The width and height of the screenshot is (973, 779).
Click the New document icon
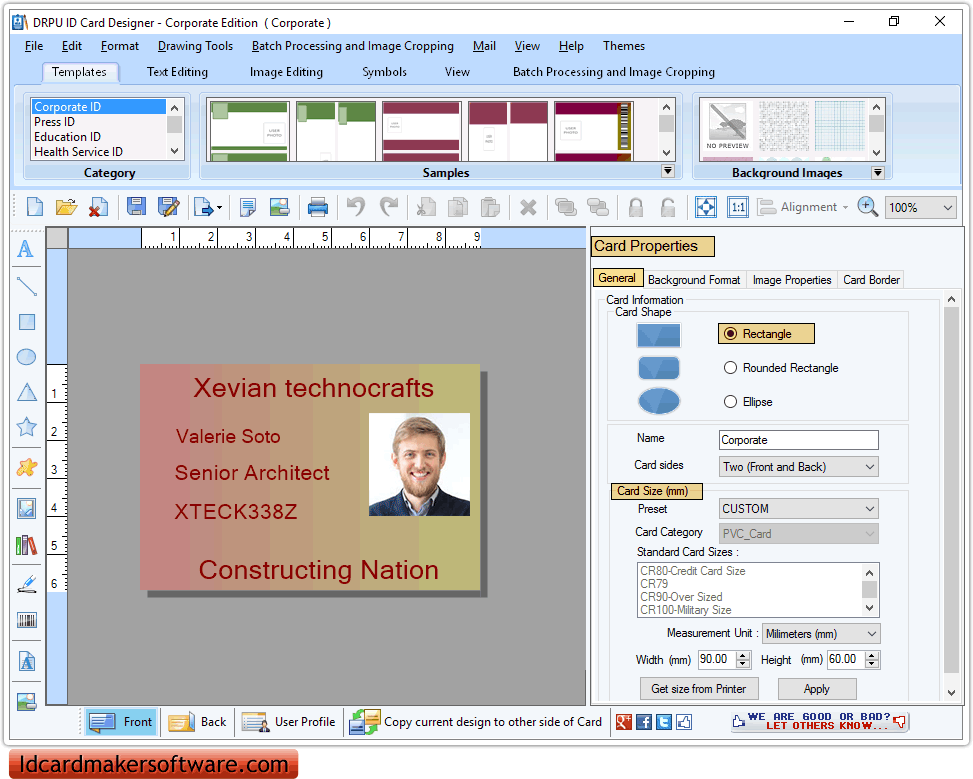click(35, 207)
